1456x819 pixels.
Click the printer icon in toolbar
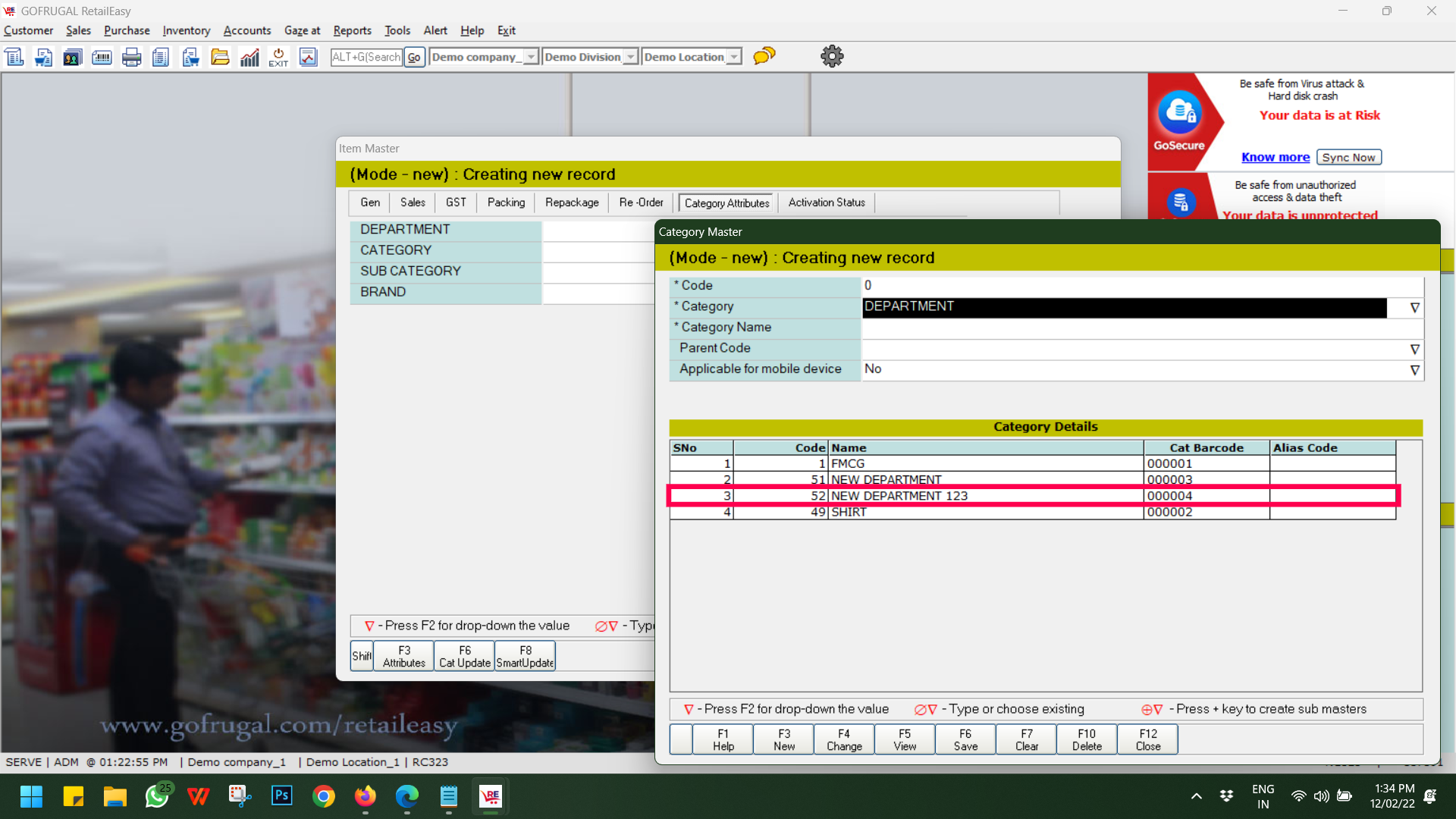131,57
